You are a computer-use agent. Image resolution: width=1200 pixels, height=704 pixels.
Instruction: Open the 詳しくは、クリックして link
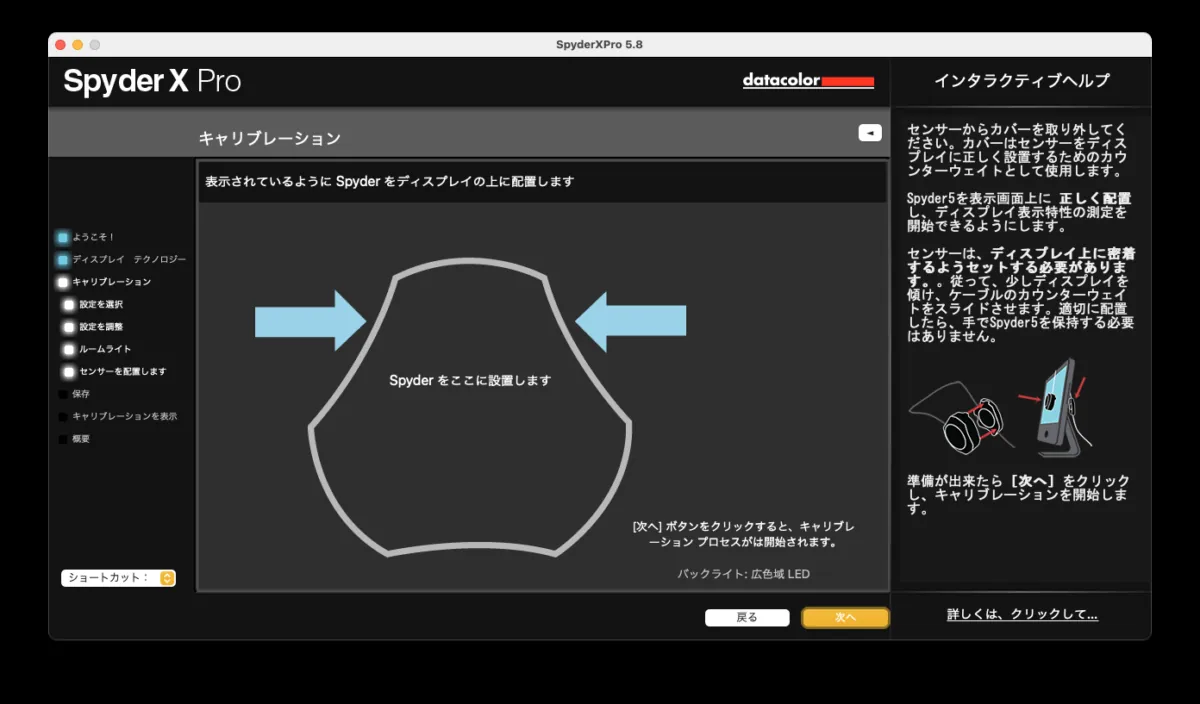pyautogui.click(x=1022, y=615)
